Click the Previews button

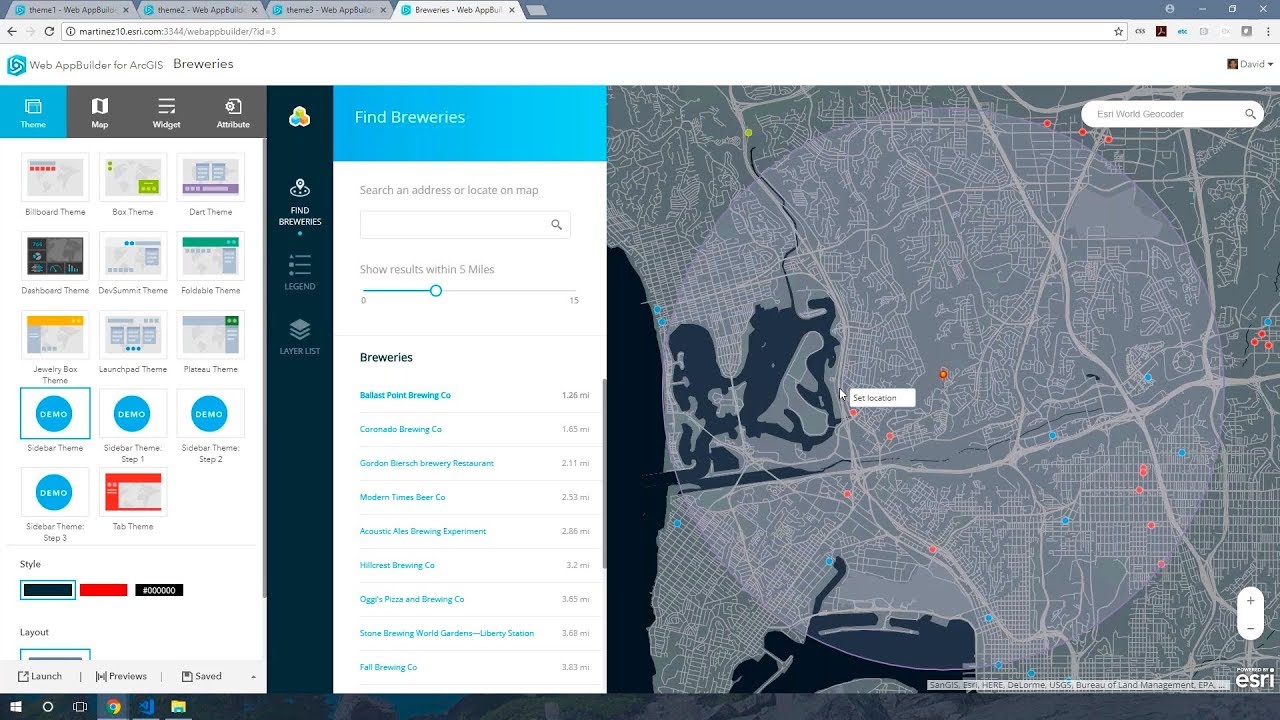point(121,676)
